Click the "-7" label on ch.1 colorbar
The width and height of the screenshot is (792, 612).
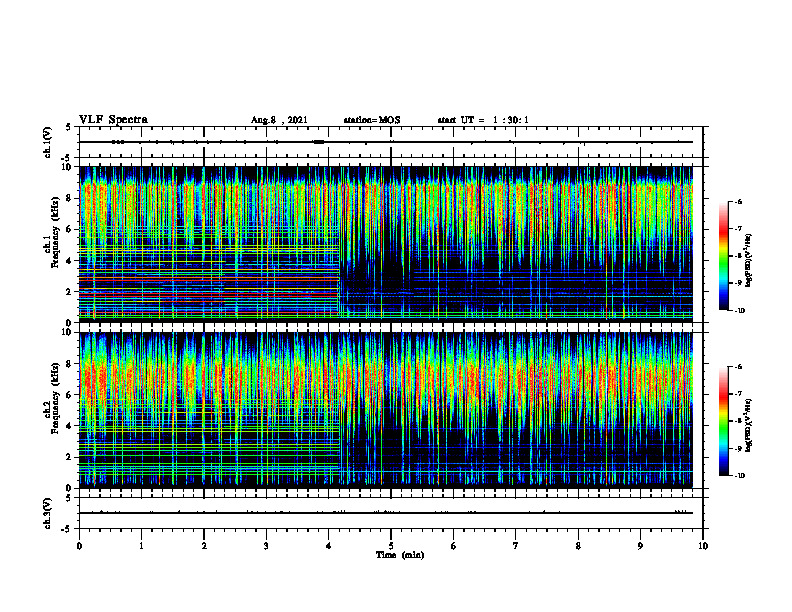click(739, 229)
